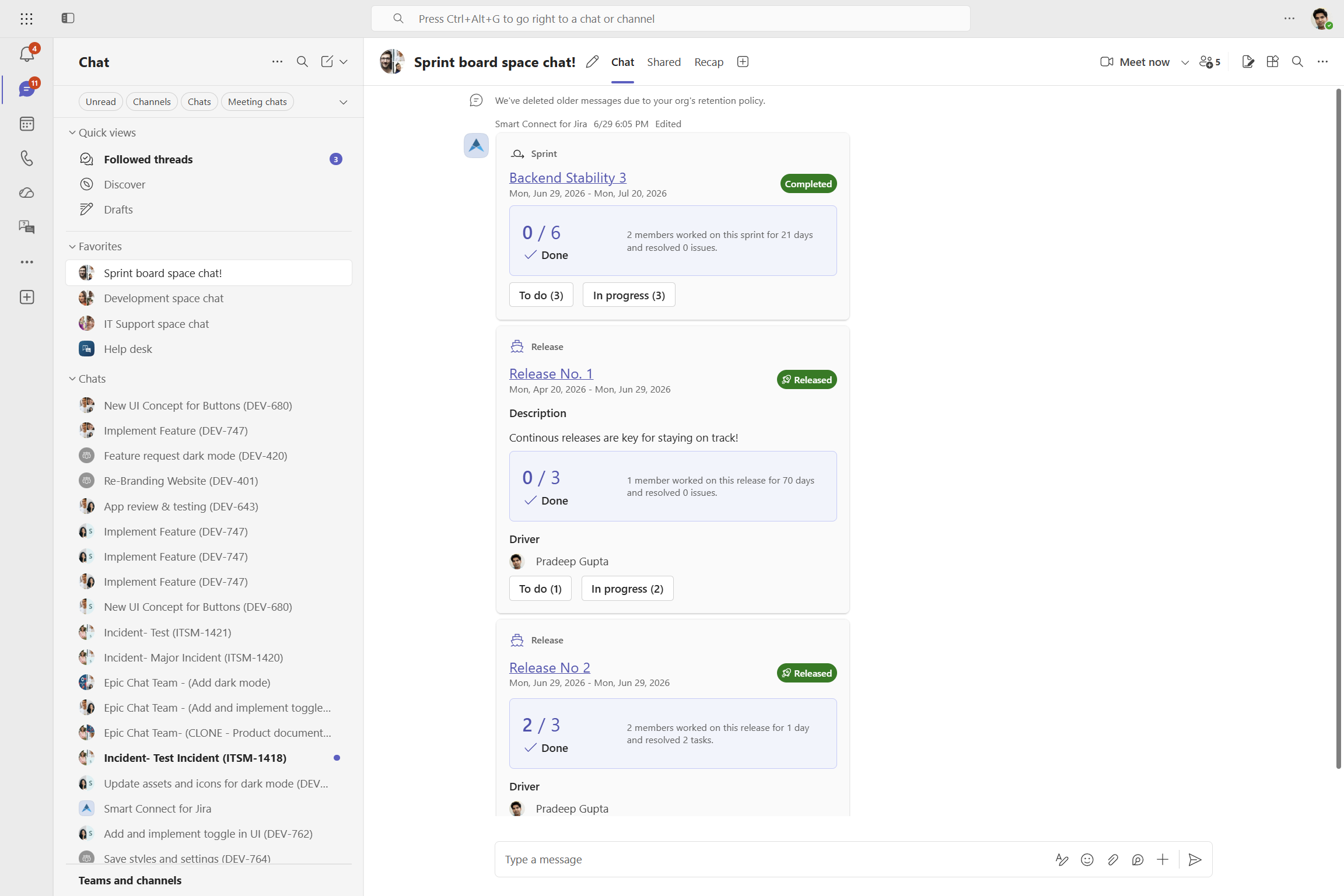Open the Backend Stability 3 sprint link

(568, 177)
